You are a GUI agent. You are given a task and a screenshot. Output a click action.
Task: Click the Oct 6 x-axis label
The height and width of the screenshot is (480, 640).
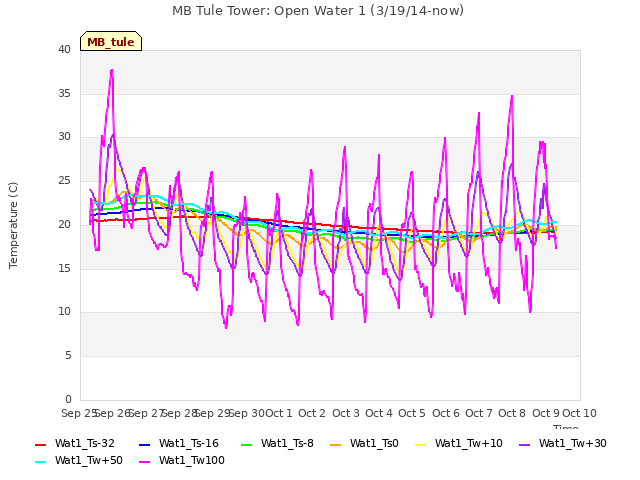click(446, 413)
